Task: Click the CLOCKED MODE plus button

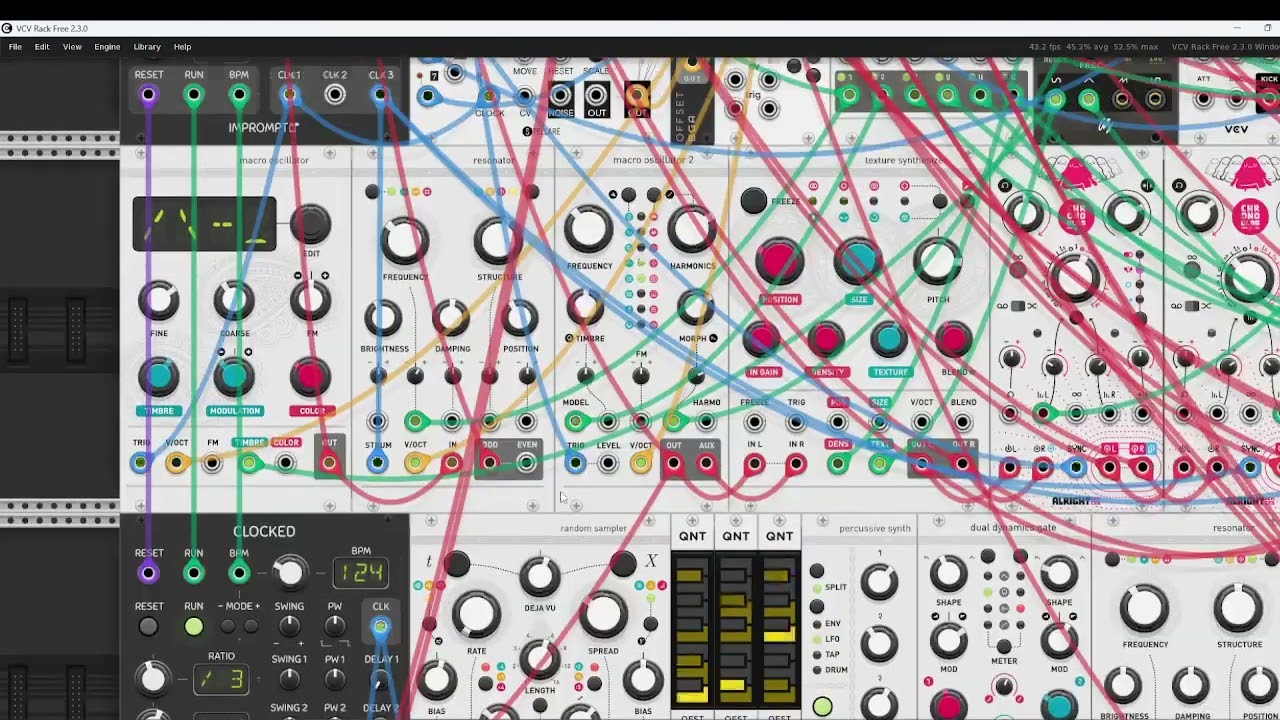Action: (250, 627)
